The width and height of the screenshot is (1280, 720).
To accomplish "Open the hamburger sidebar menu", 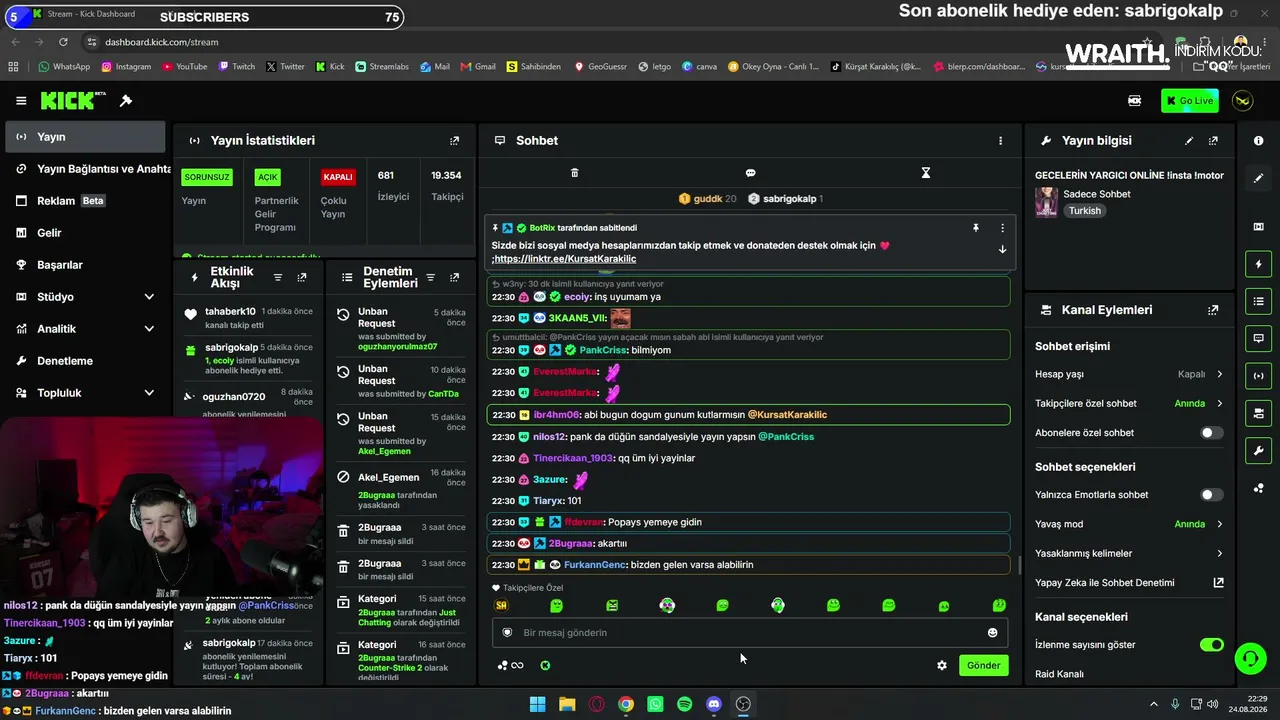I will coord(21,100).
